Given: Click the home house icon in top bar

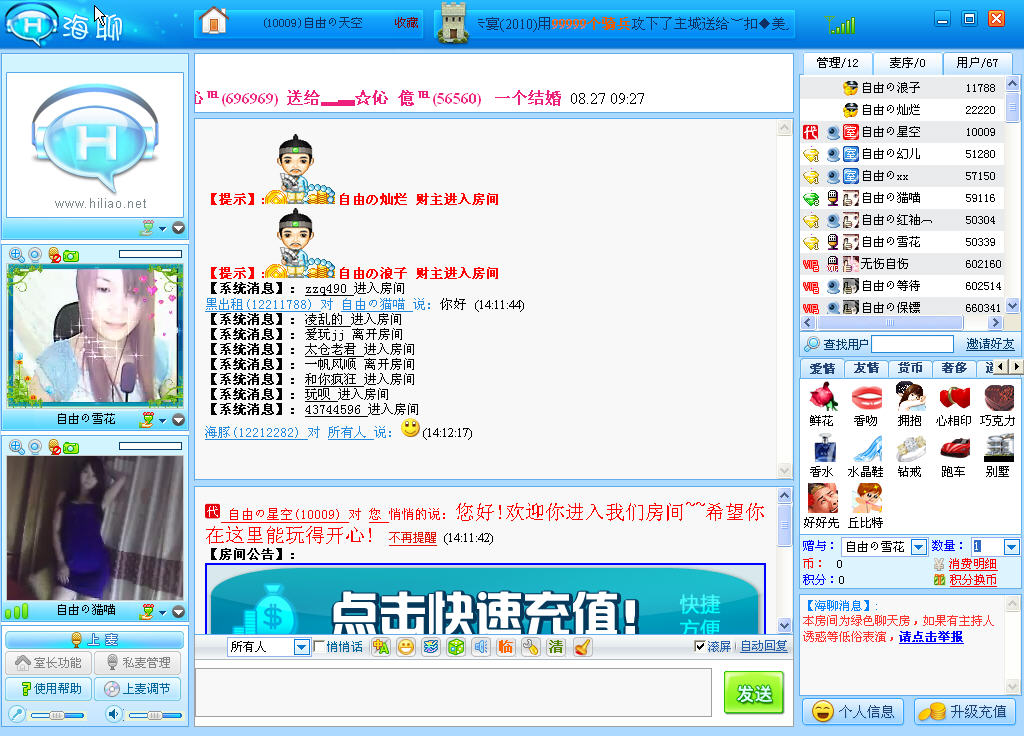Looking at the screenshot, I should point(214,20).
